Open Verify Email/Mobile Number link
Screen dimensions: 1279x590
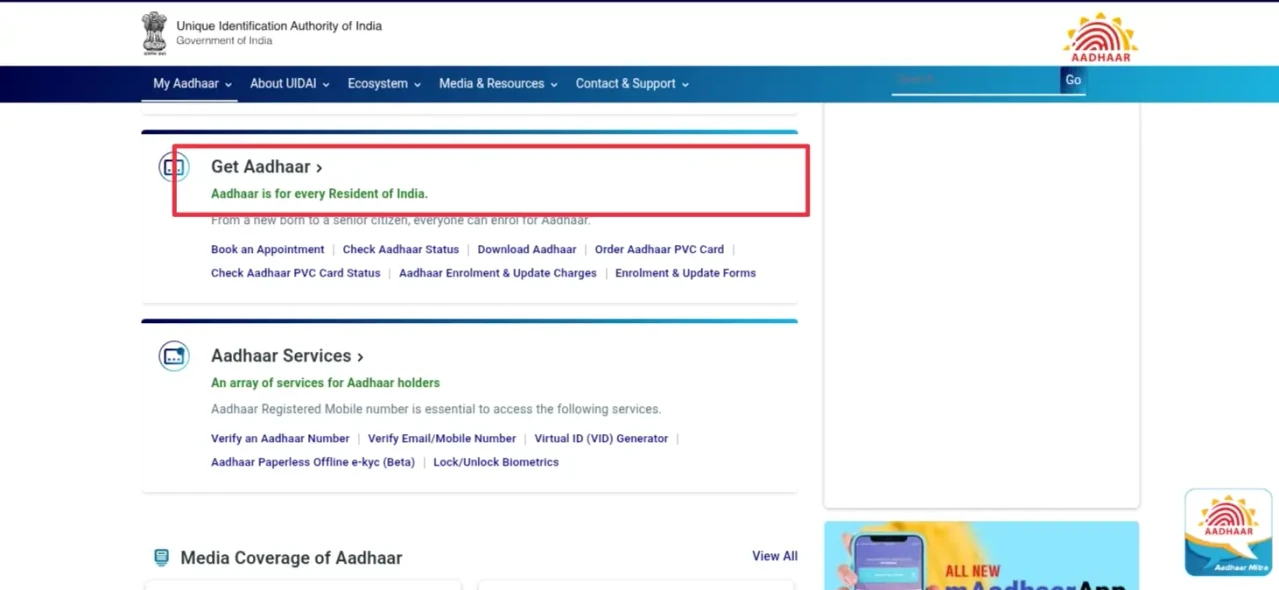(x=442, y=439)
